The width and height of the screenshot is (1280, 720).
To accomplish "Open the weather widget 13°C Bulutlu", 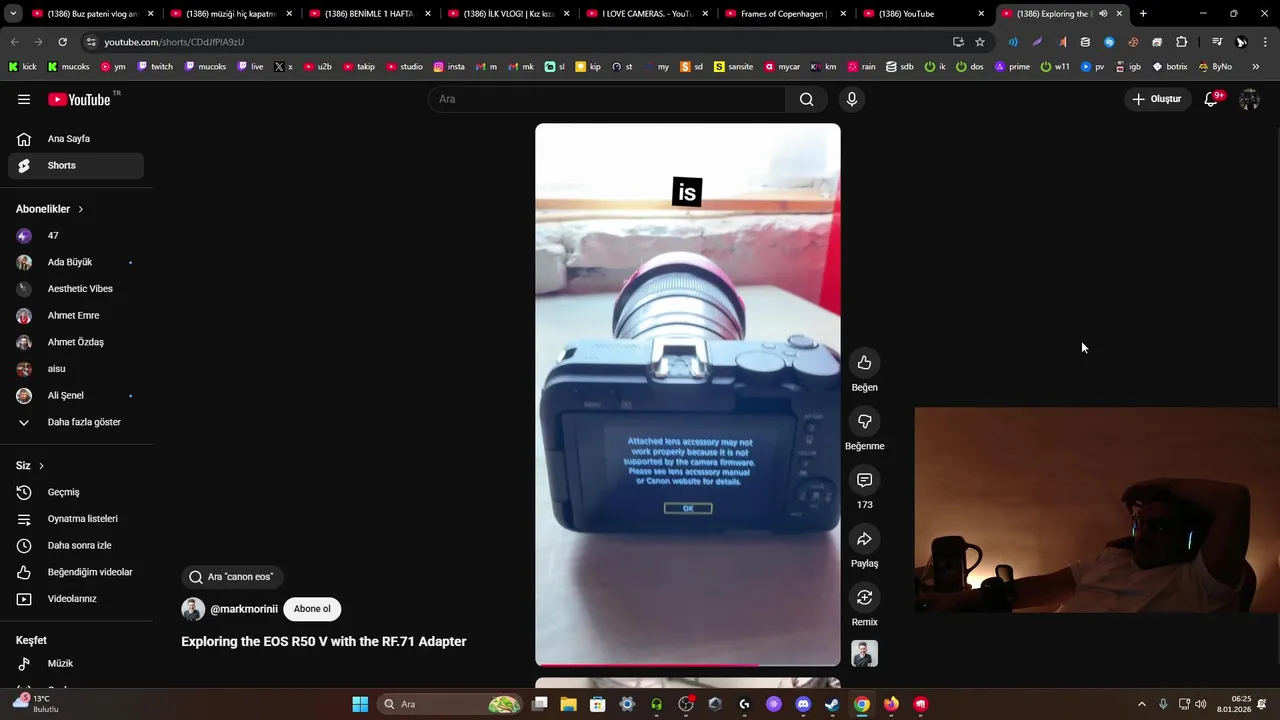I will click(36, 704).
